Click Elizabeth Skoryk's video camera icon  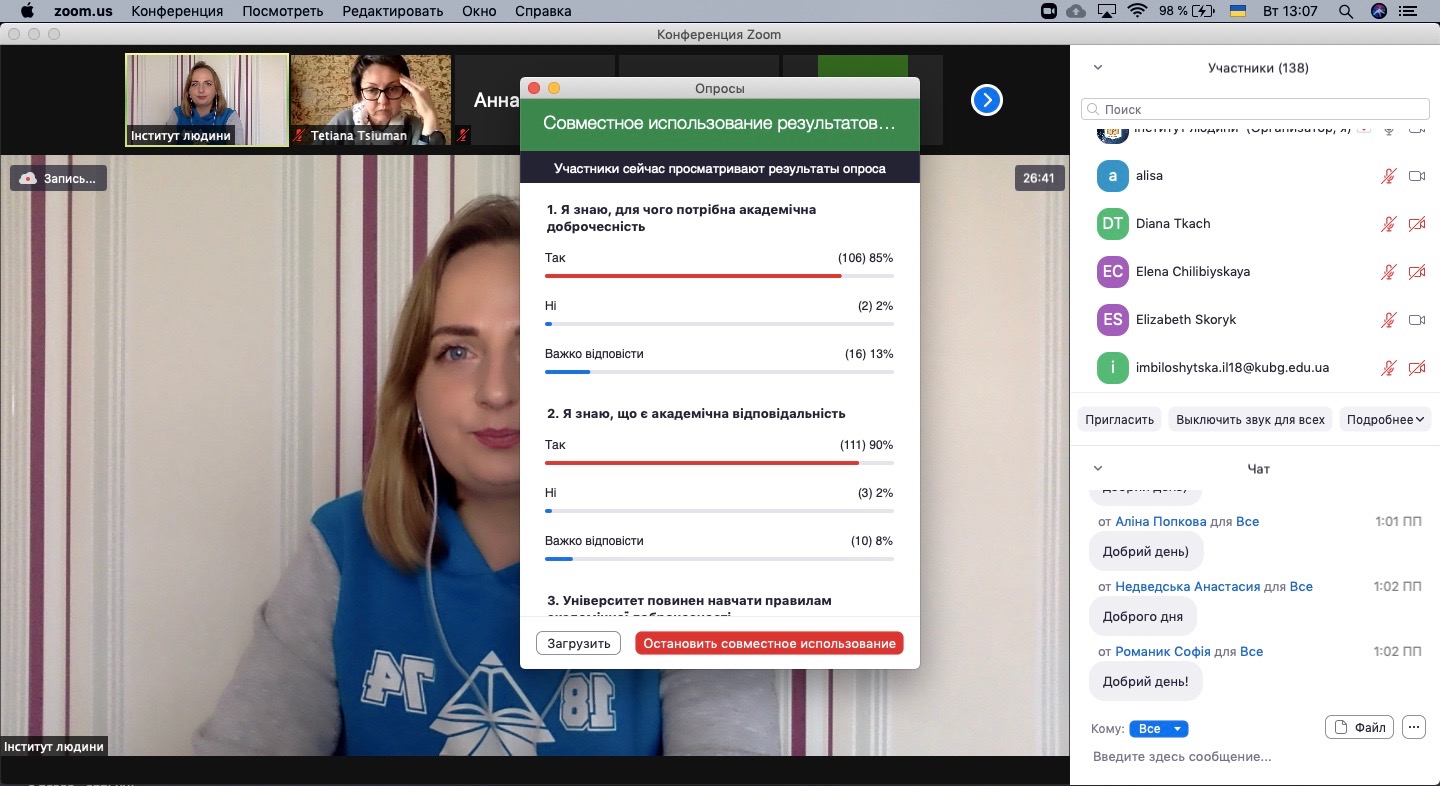coord(1416,320)
